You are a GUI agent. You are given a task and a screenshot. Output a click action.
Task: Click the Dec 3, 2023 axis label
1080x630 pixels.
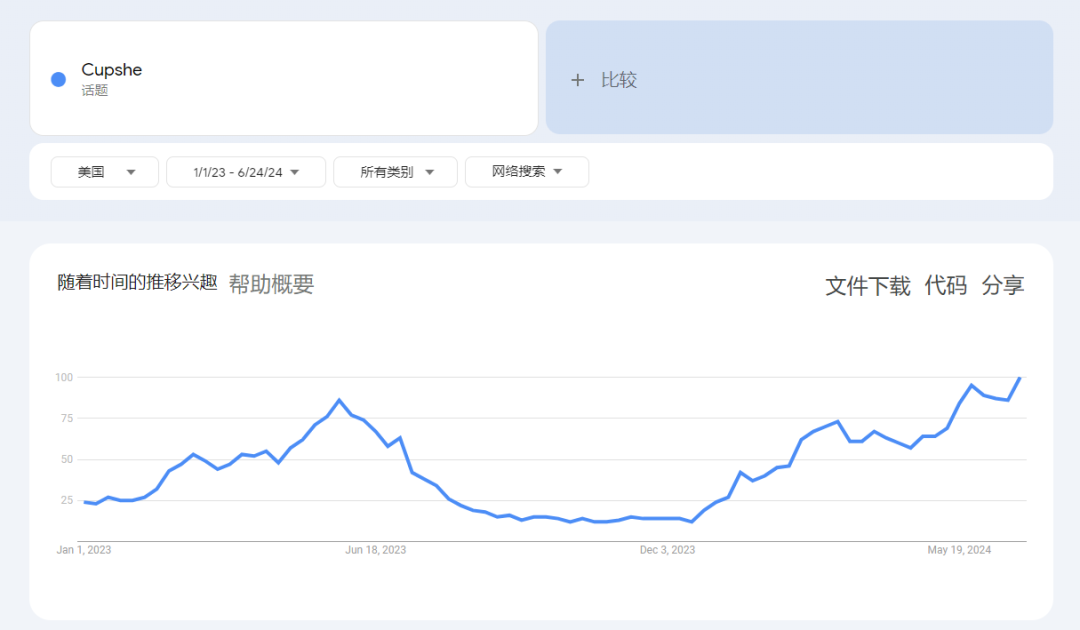(667, 549)
